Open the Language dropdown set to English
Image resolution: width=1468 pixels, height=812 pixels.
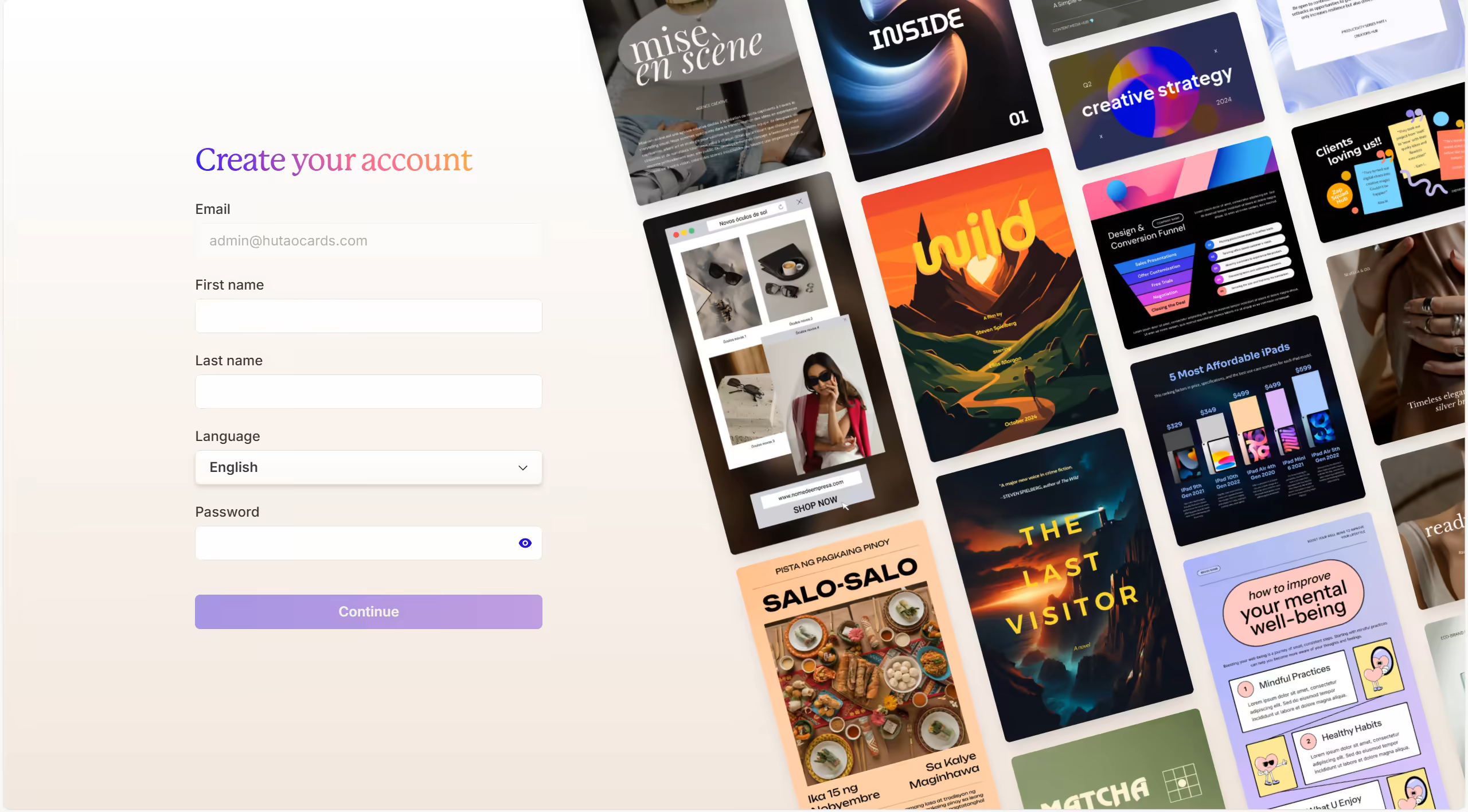(368, 467)
